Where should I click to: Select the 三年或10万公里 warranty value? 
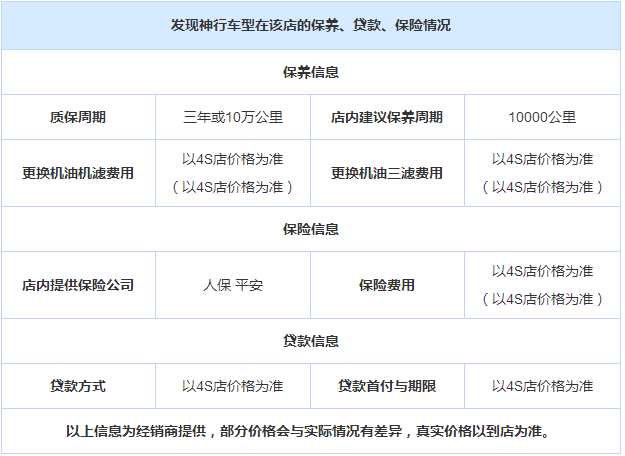[233, 117]
